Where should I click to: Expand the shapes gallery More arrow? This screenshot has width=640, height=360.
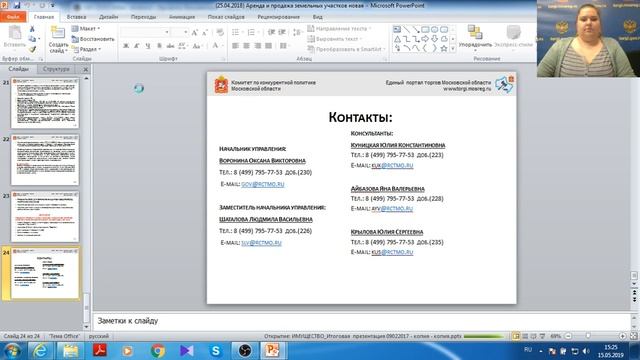tap(453, 49)
